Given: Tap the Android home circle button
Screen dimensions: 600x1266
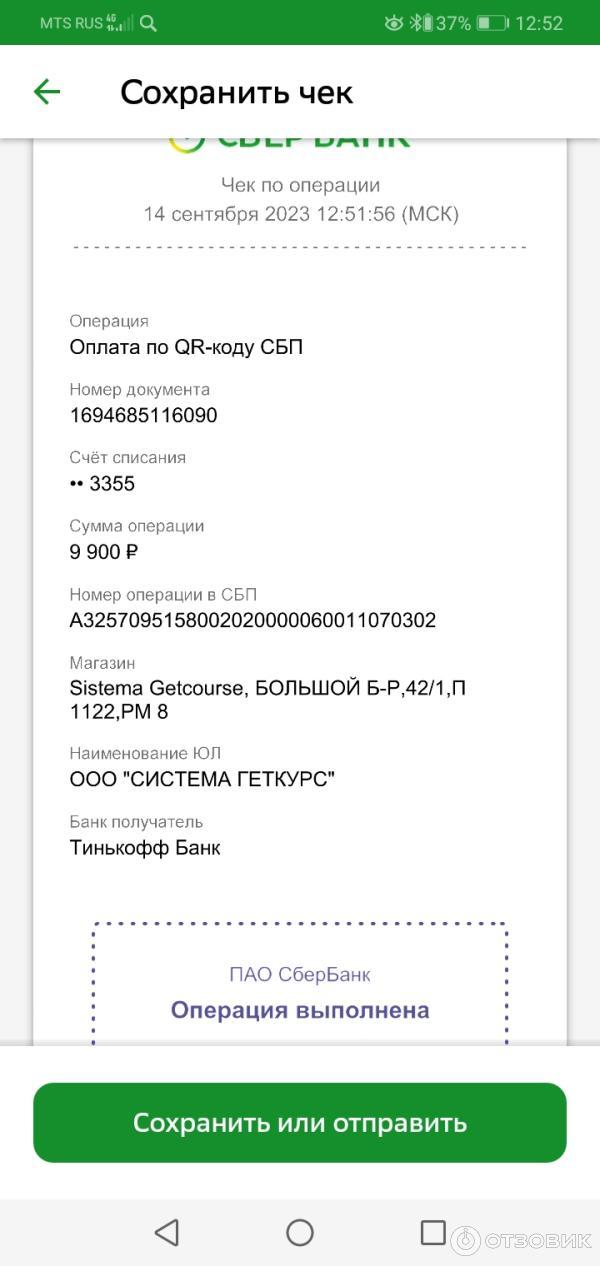Looking at the screenshot, I should click(300, 1232).
